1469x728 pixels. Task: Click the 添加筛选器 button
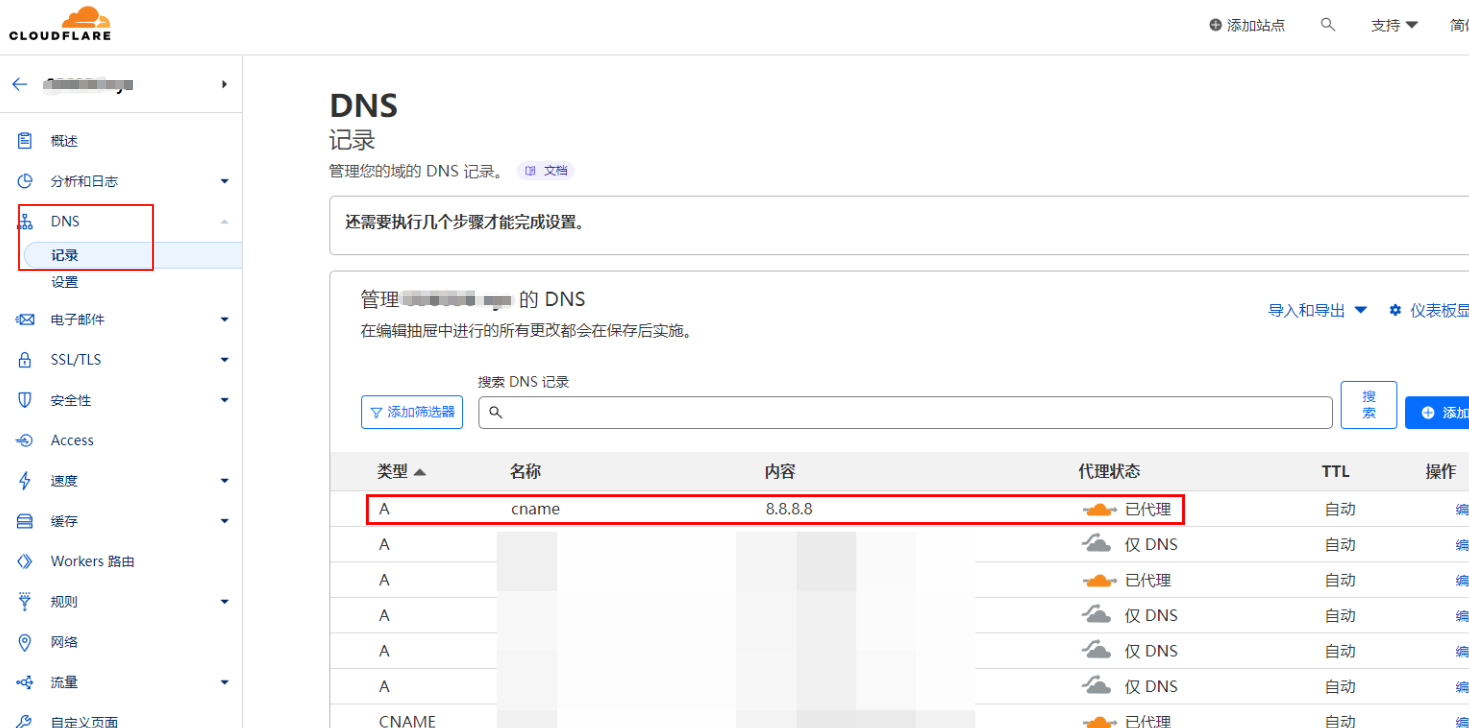tap(412, 412)
